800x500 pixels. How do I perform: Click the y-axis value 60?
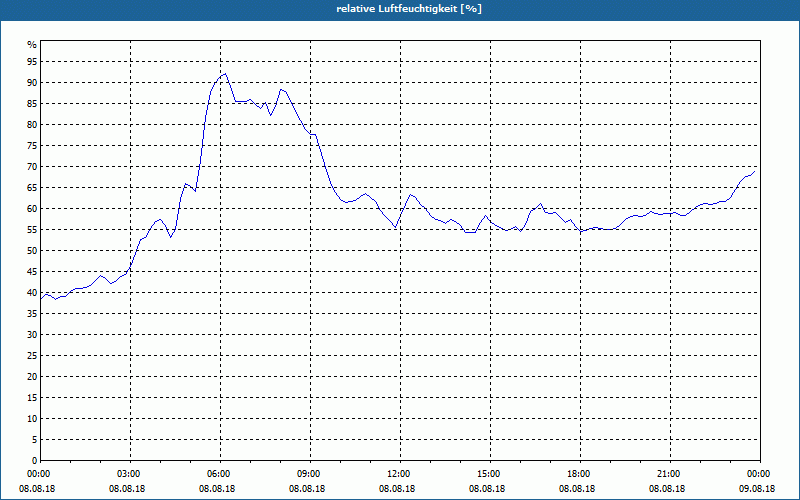(32, 209)
